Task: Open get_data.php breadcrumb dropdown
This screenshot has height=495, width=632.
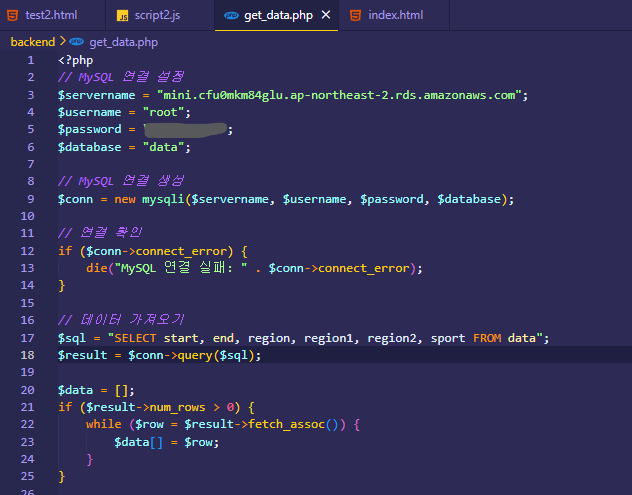Action: [x=123, y=42]
